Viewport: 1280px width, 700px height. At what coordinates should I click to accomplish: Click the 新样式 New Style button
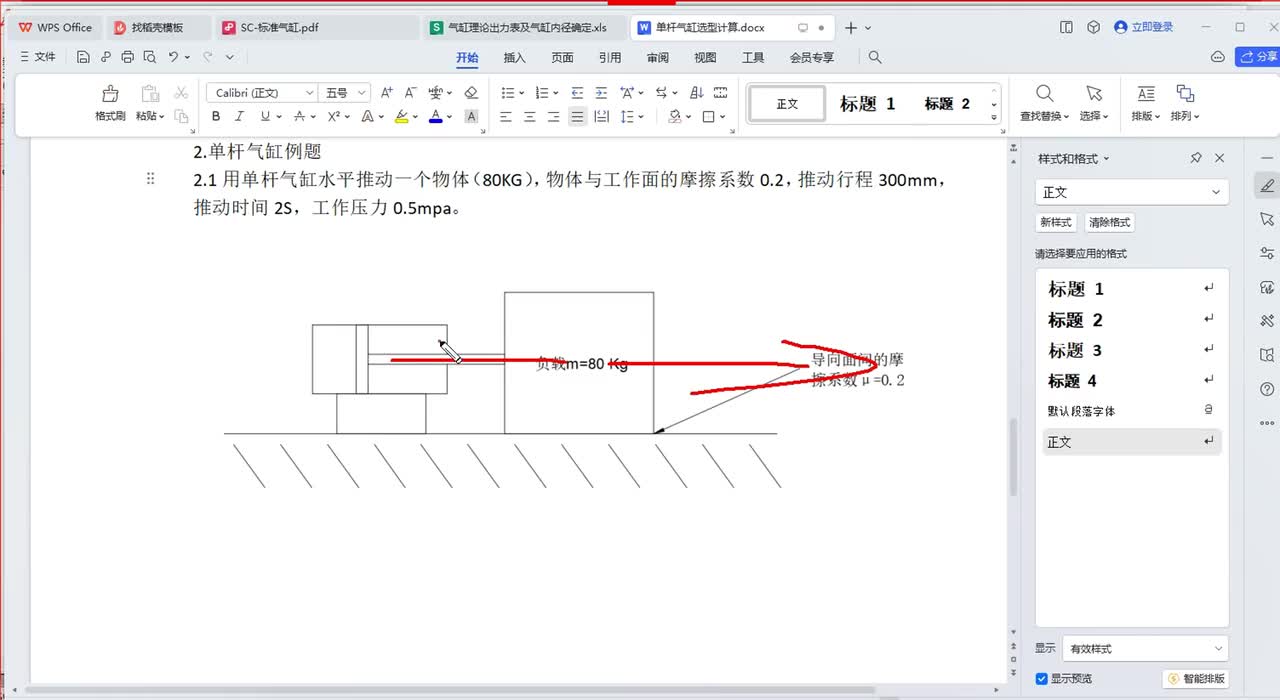[1056, 222]
